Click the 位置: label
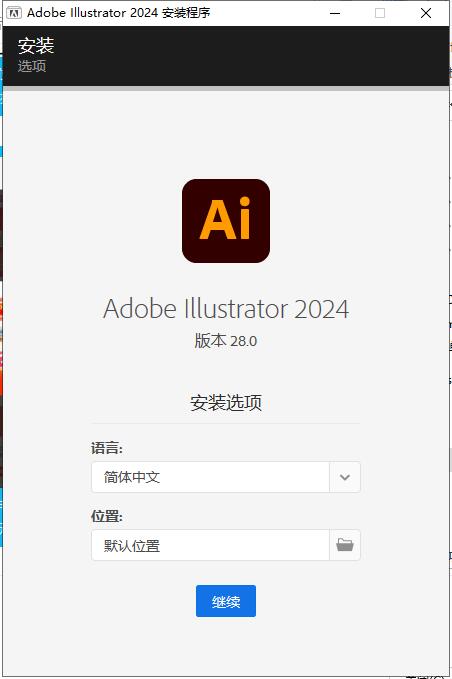452x679 pixels. [x=107, y=516]
